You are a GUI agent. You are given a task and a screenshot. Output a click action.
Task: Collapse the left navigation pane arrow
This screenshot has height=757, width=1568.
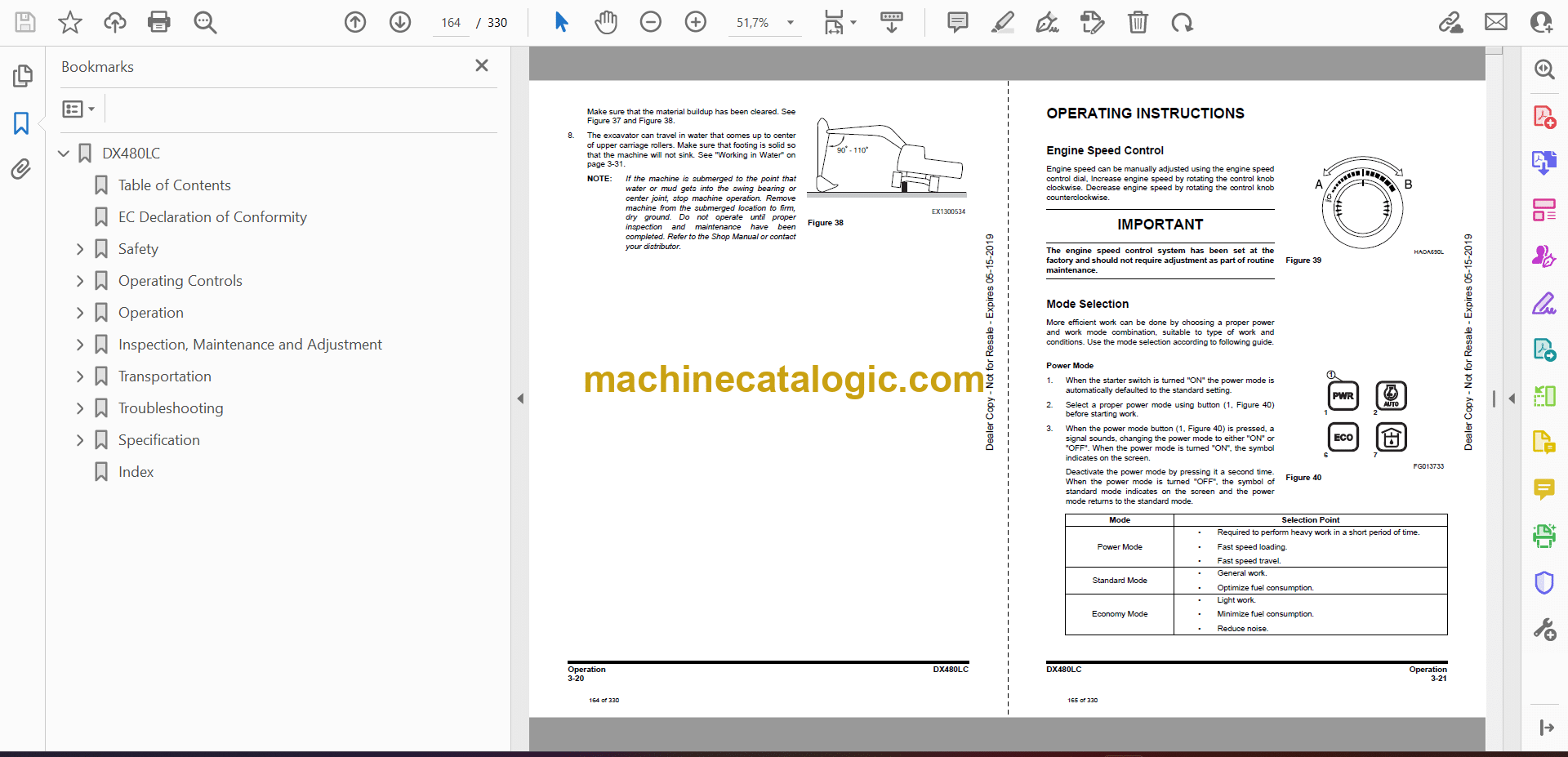pyautogui.click(x=520, y=399)
